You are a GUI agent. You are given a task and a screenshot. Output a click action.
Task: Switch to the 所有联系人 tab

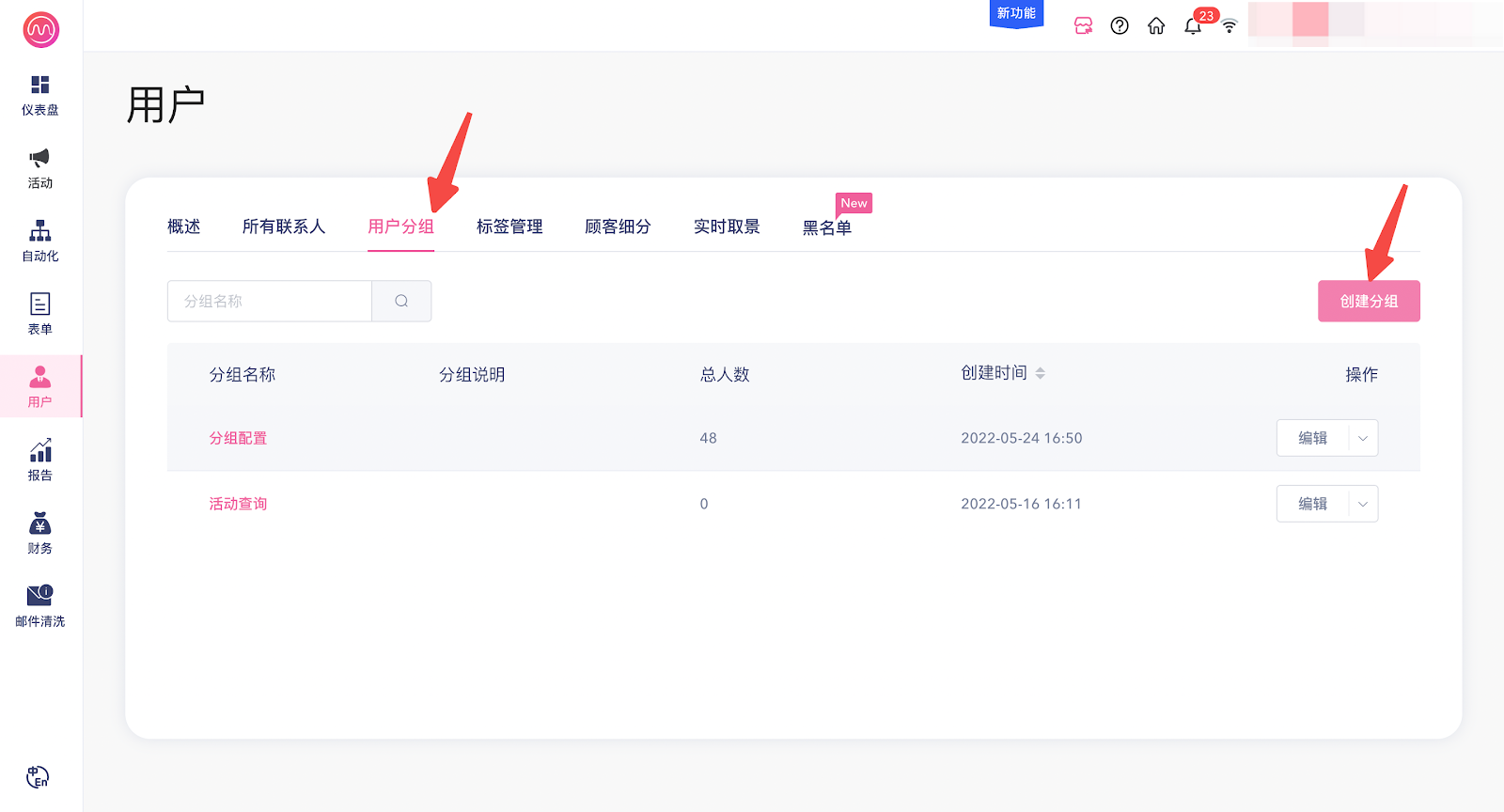click(283, 226)
